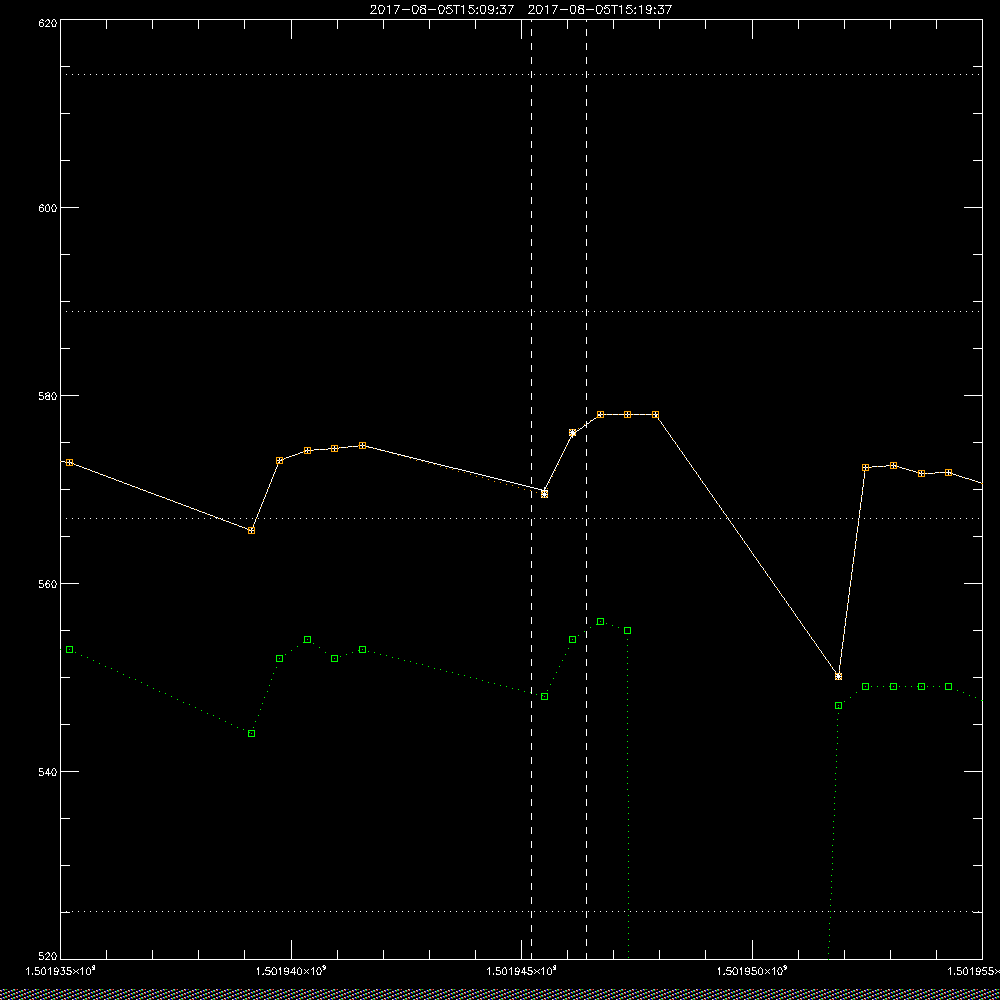This screenshot has height=1000, width=1000.
Task: Select the 580 y-axis label
Action: pos(48,395)
